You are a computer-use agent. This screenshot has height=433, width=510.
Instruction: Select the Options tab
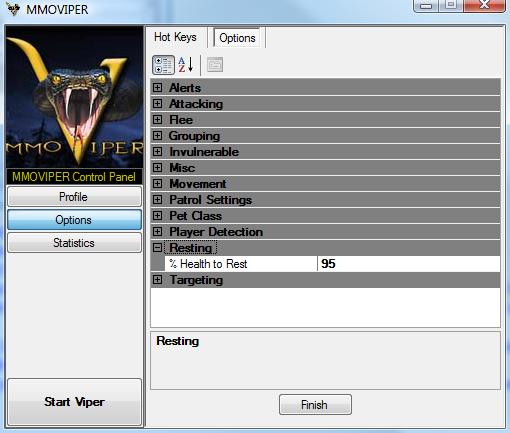pyautogui.click(x=237, y=38)
